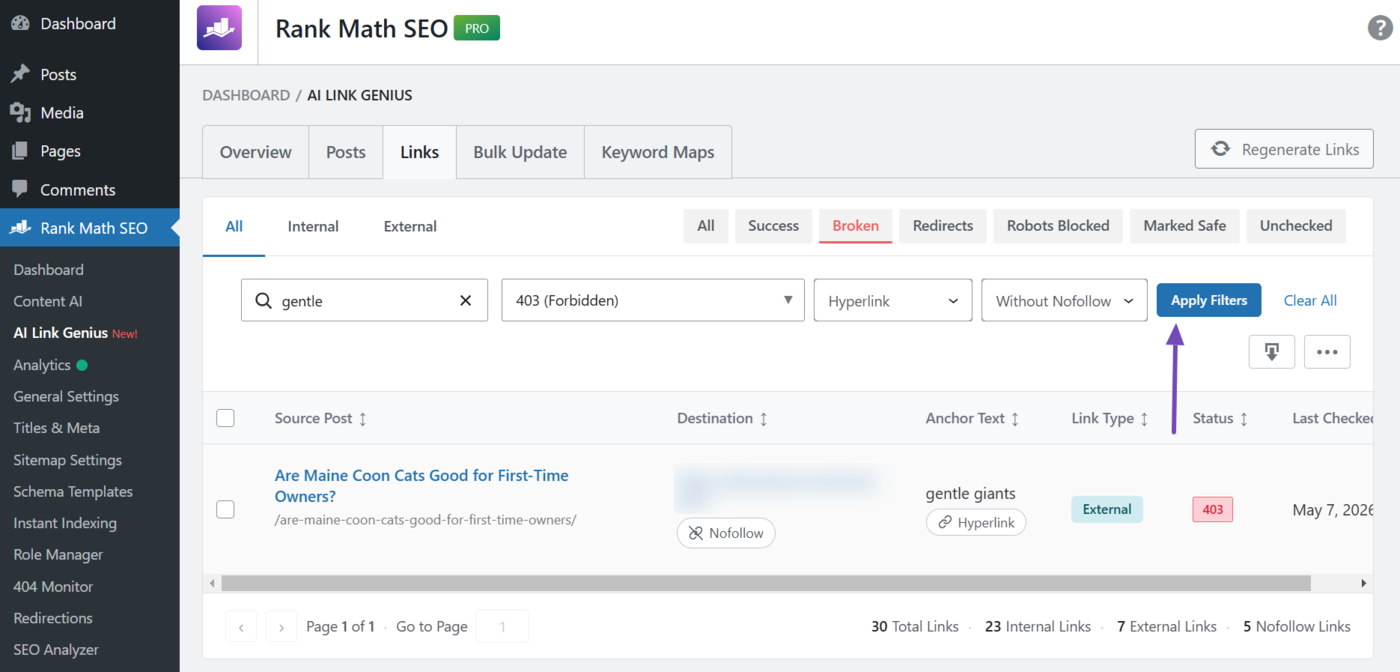Sort by Anchor Text arrows icon
This screenshot has width=1400, height=672.
point(1015,419)
